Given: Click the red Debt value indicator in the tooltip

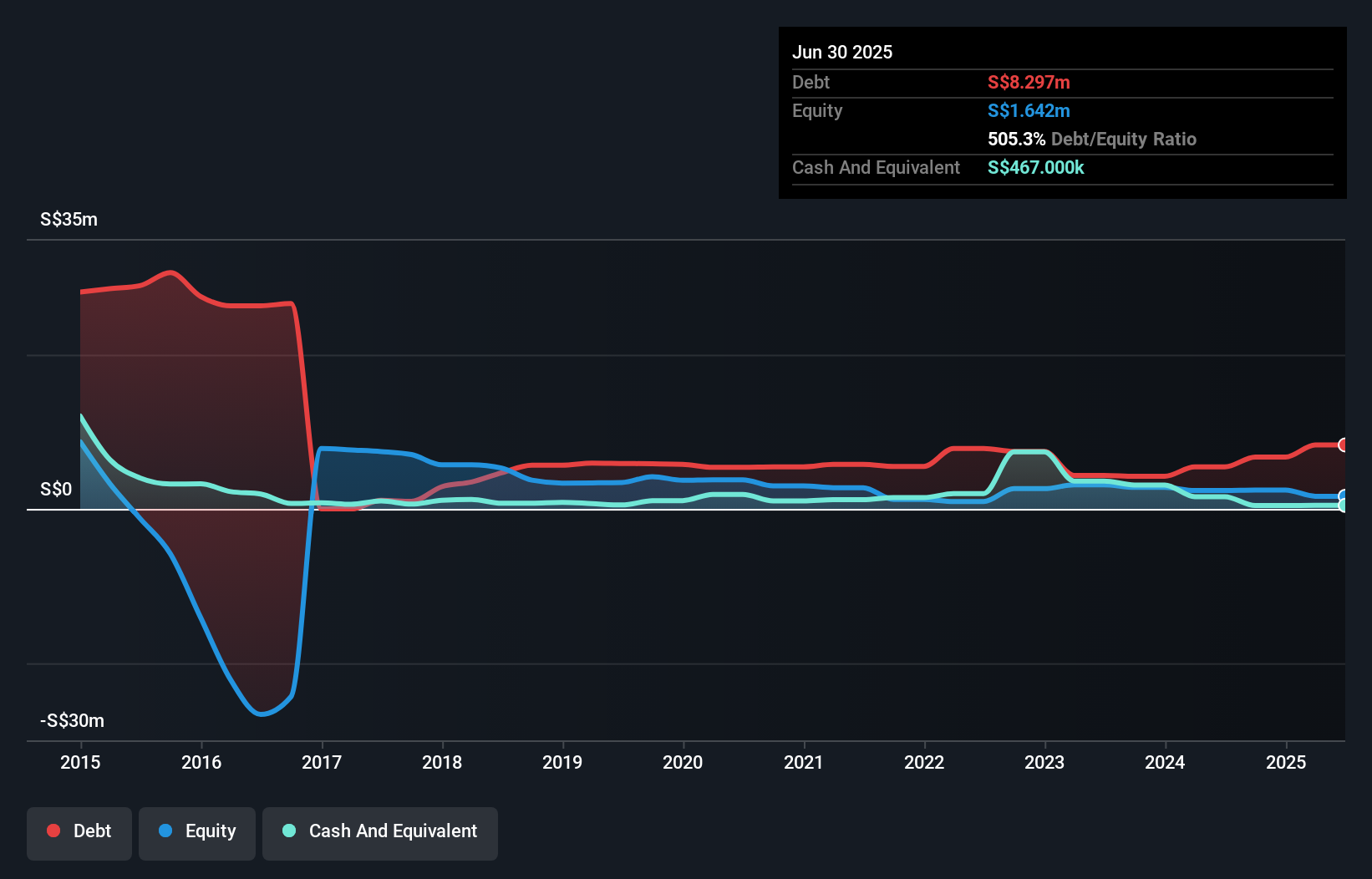Looking at the screenshot, I should pyautogui.click(x=1029, y=82).
